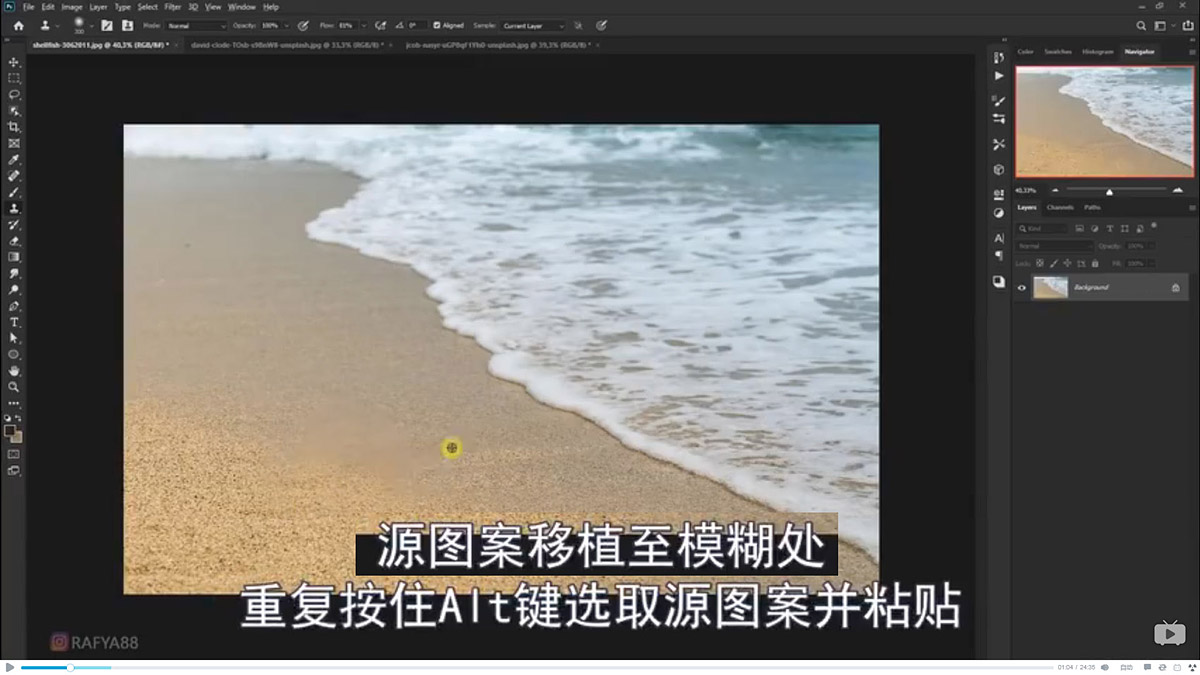
Task: Hide the Background layer visibility
Action: point(1021,287)
